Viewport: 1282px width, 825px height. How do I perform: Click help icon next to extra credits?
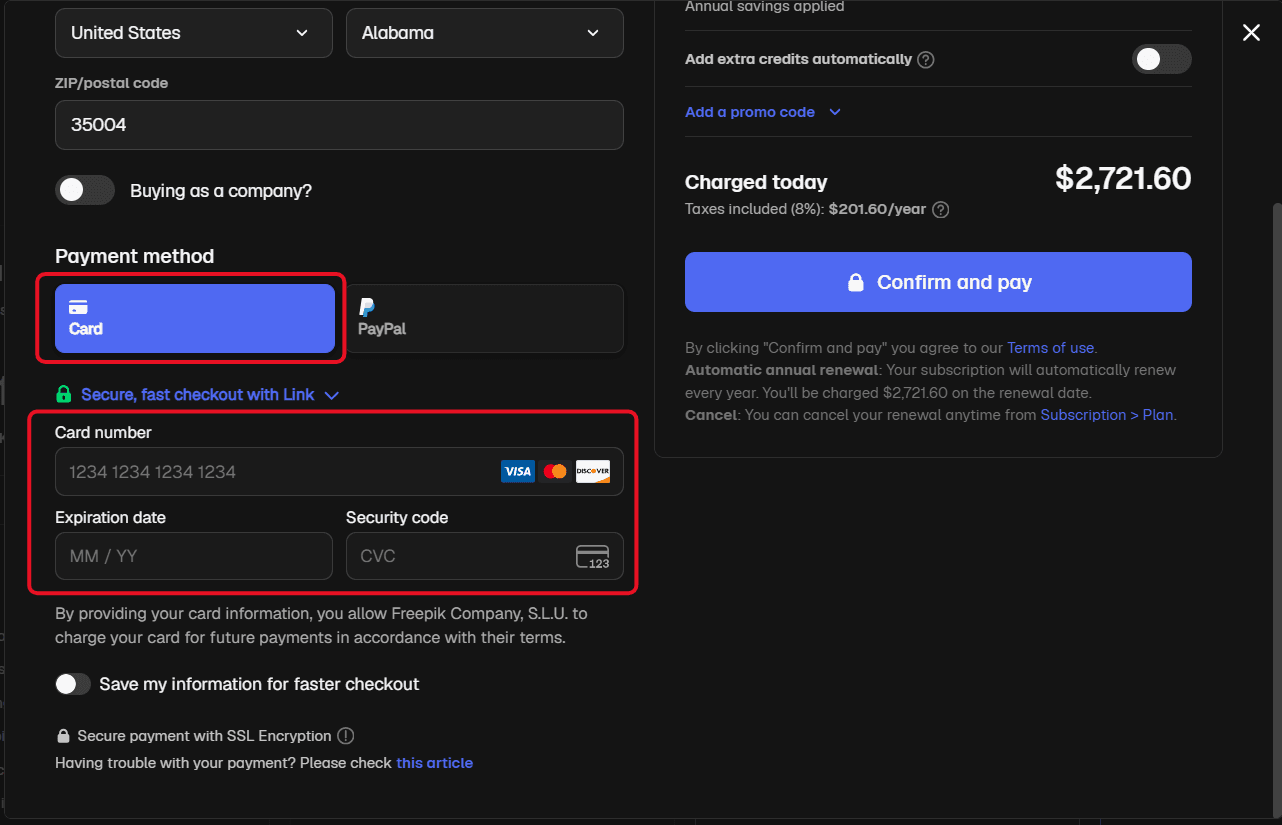[926, 59]
